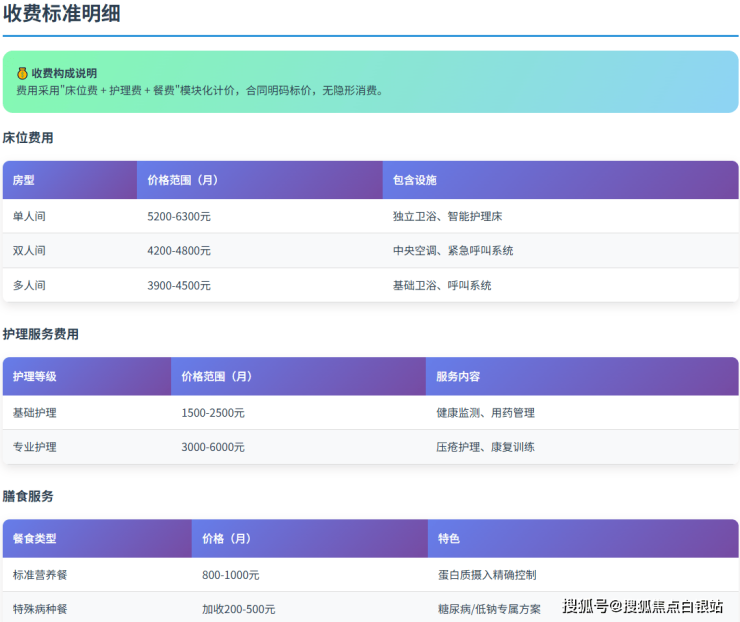Click the 膳食服务 section heading
Screen dimensions: 740x622
pyautogui.click(x=28, y=496)
